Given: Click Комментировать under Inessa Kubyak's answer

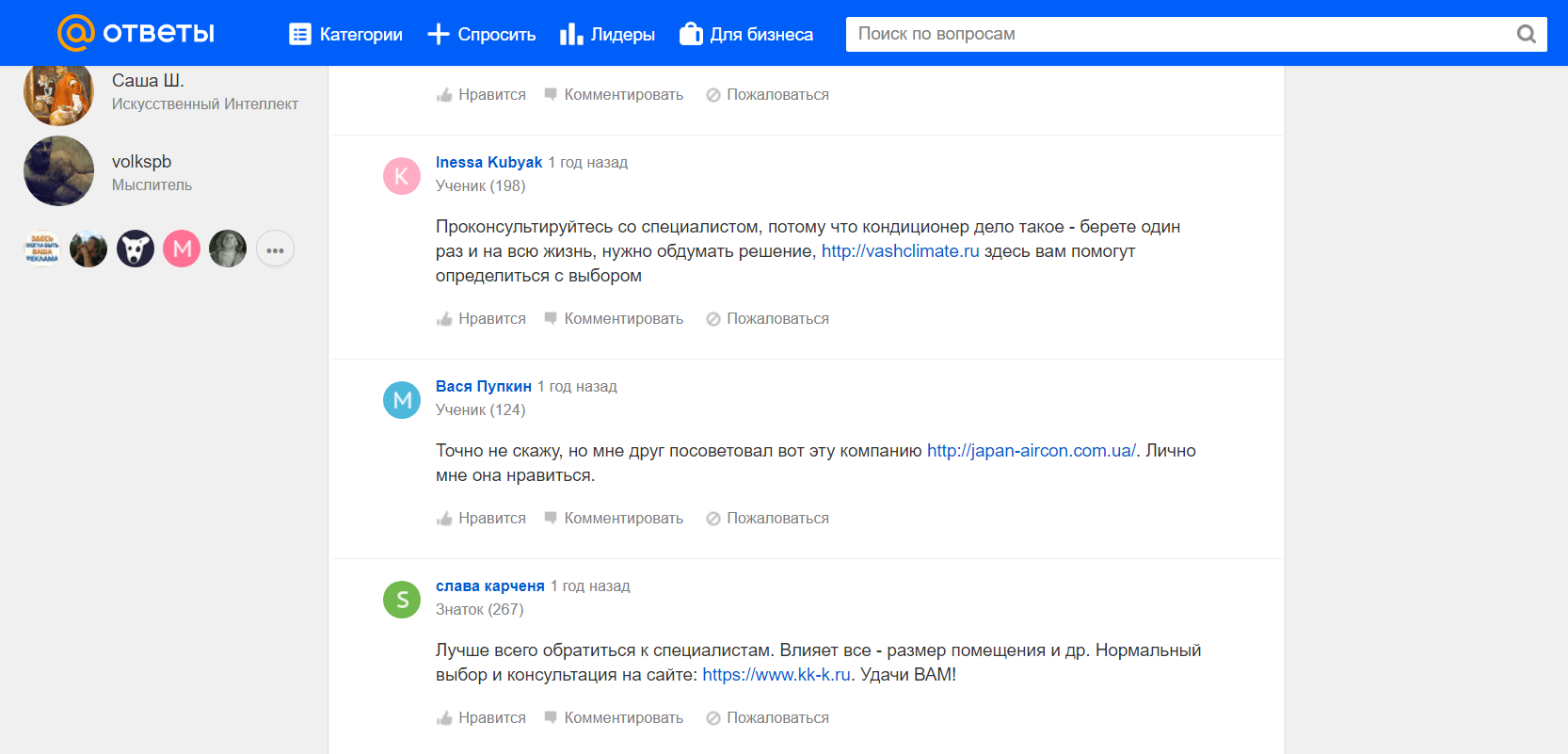Looking at the screenshot, I should (624, 319).
